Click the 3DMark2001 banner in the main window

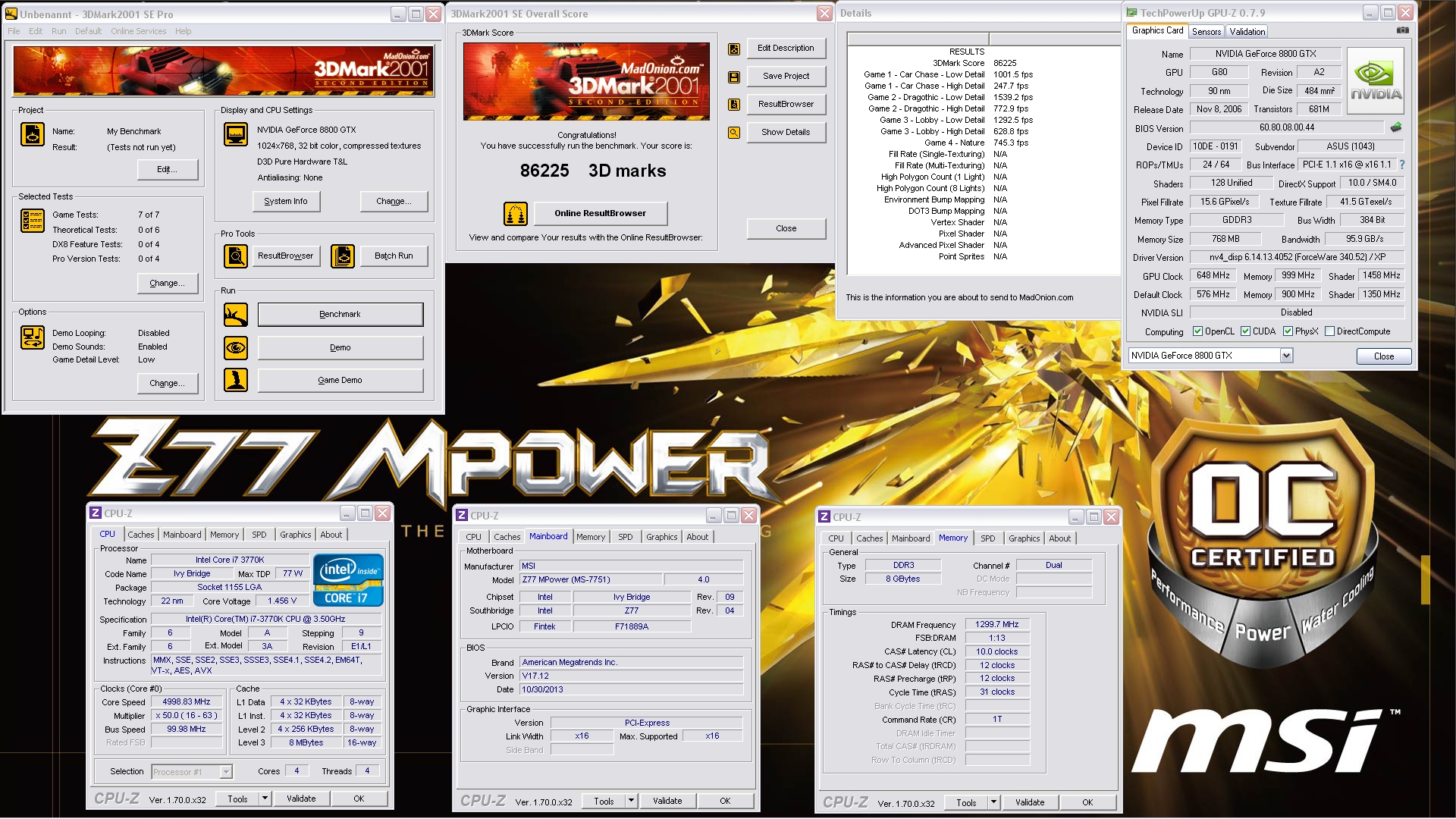coord(224,71)
